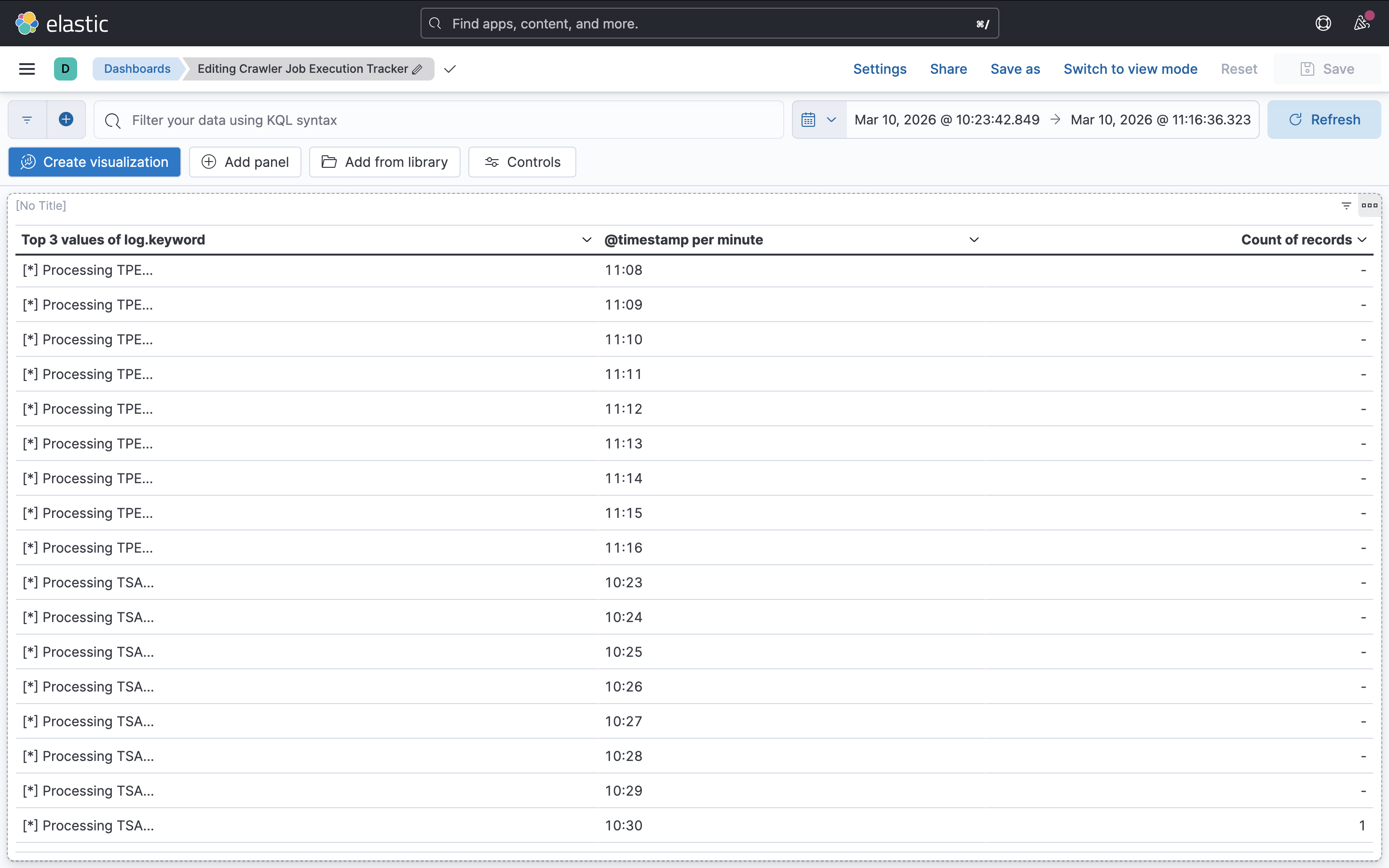Viewport: 1389px width, 868px height.
Task: Edit dashboard title pencil icon
Action: 417,69
